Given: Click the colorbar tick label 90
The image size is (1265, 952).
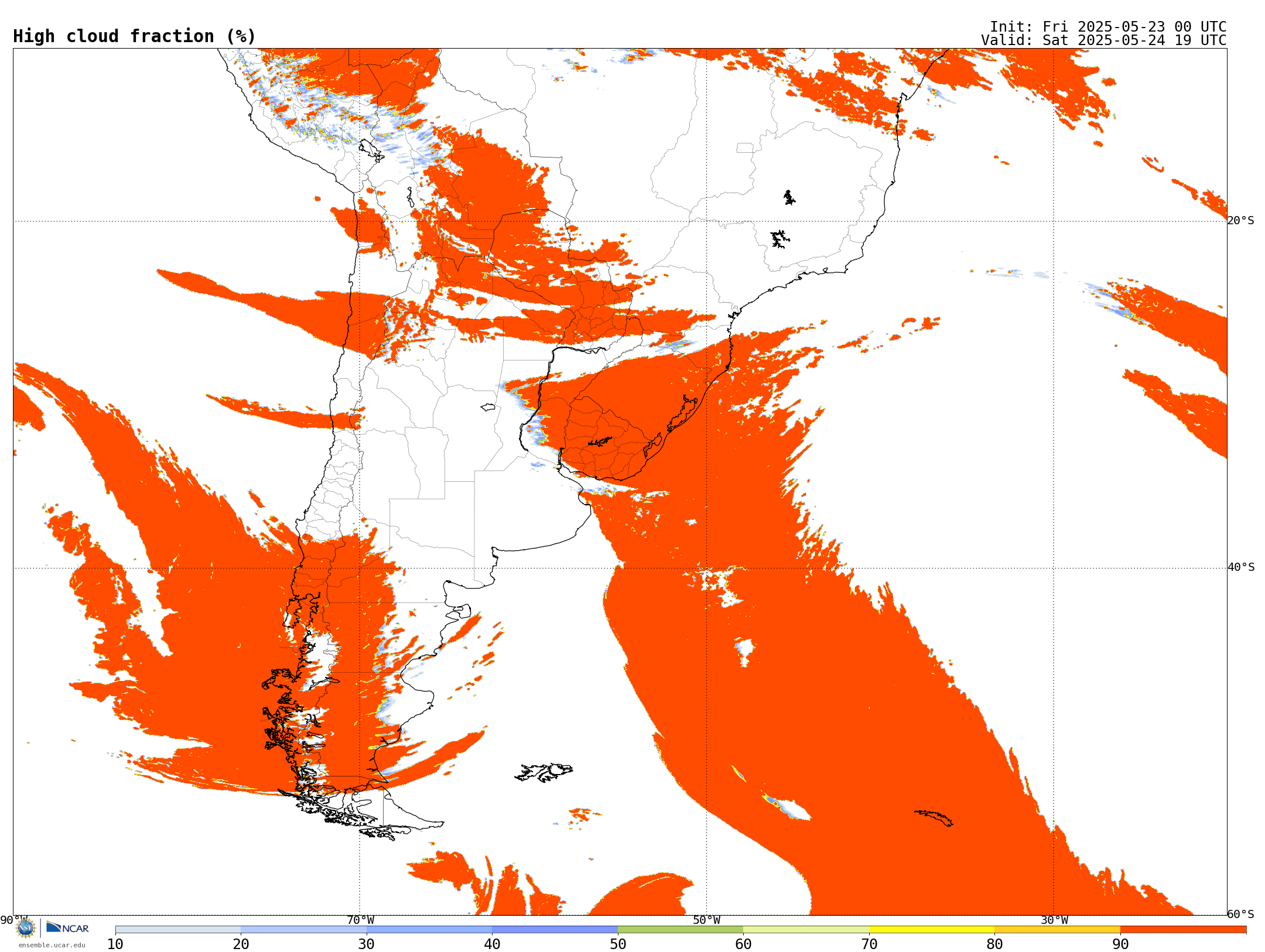Looking at the screenshot, I should (x=1120, y=944).
